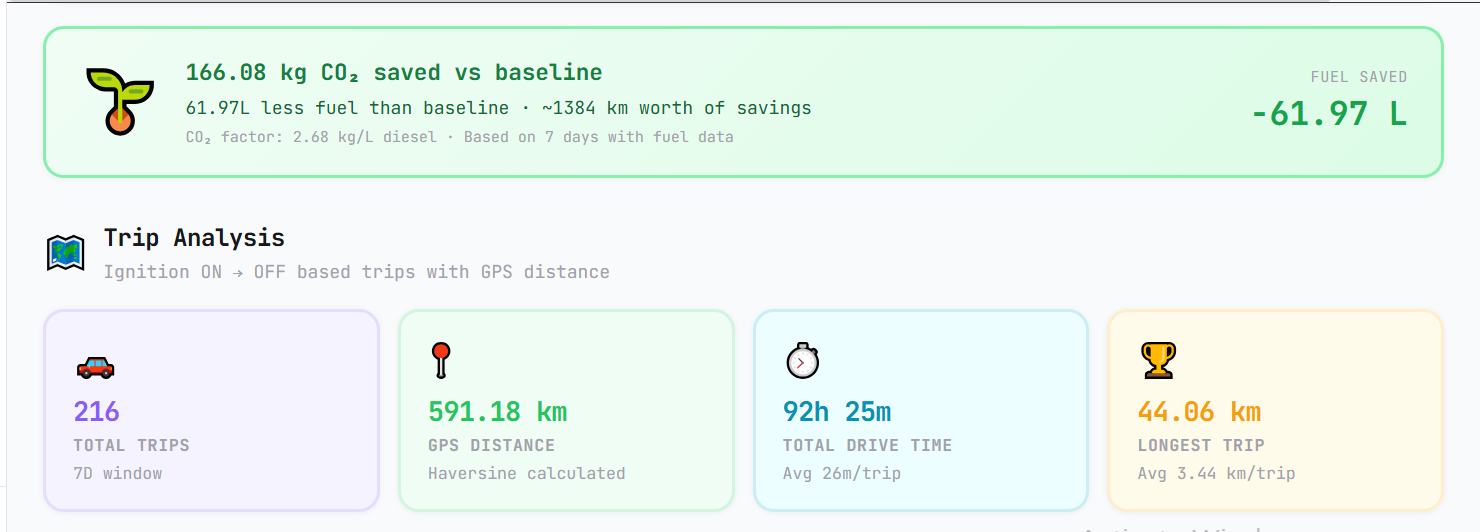Screen dimensions: 1480x532
Task: Click the 591.18 km distance value
Action: click(497, 412)
